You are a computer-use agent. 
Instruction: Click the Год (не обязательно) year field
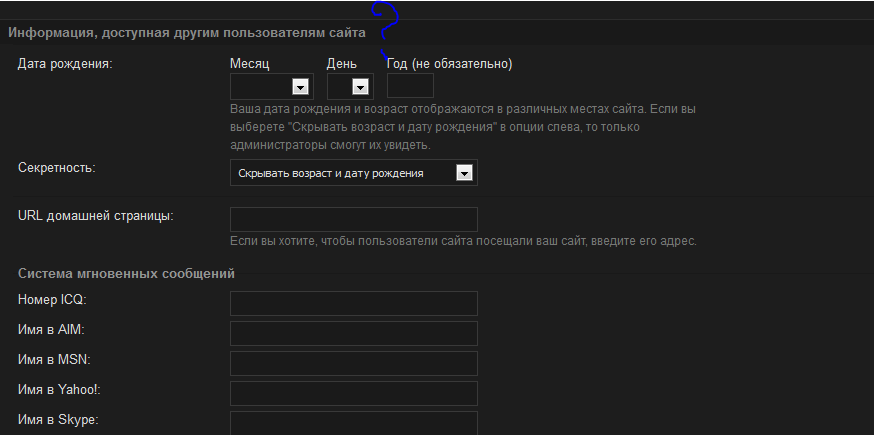(410, 86)
